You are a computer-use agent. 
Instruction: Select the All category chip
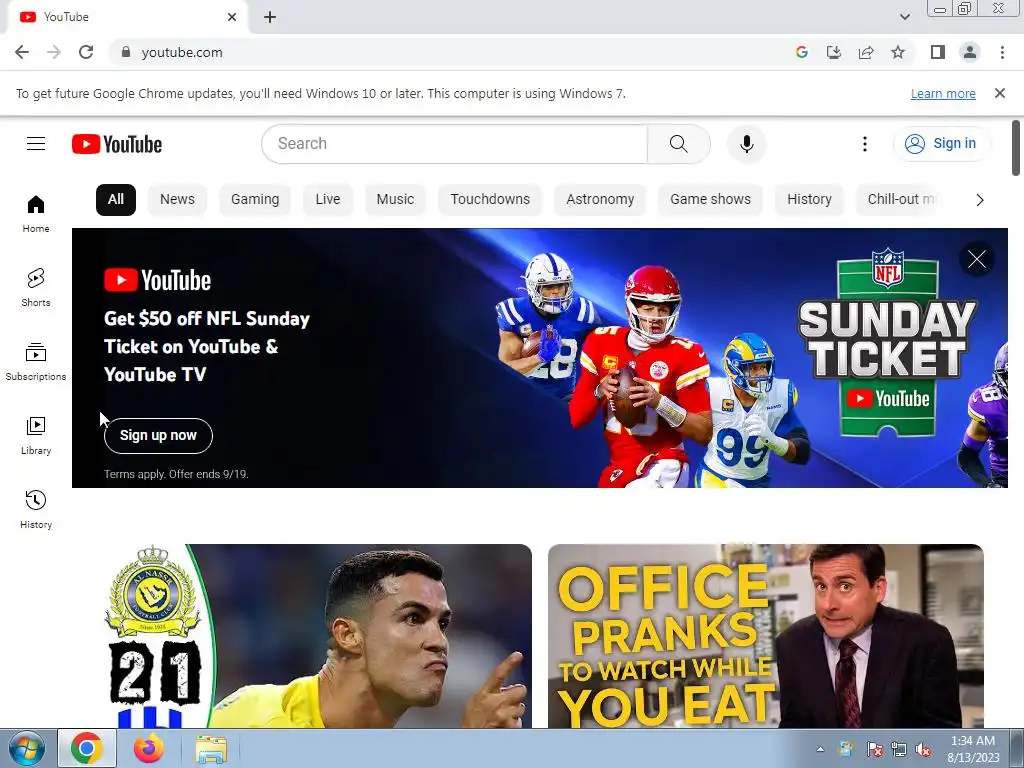coord(116,199)
